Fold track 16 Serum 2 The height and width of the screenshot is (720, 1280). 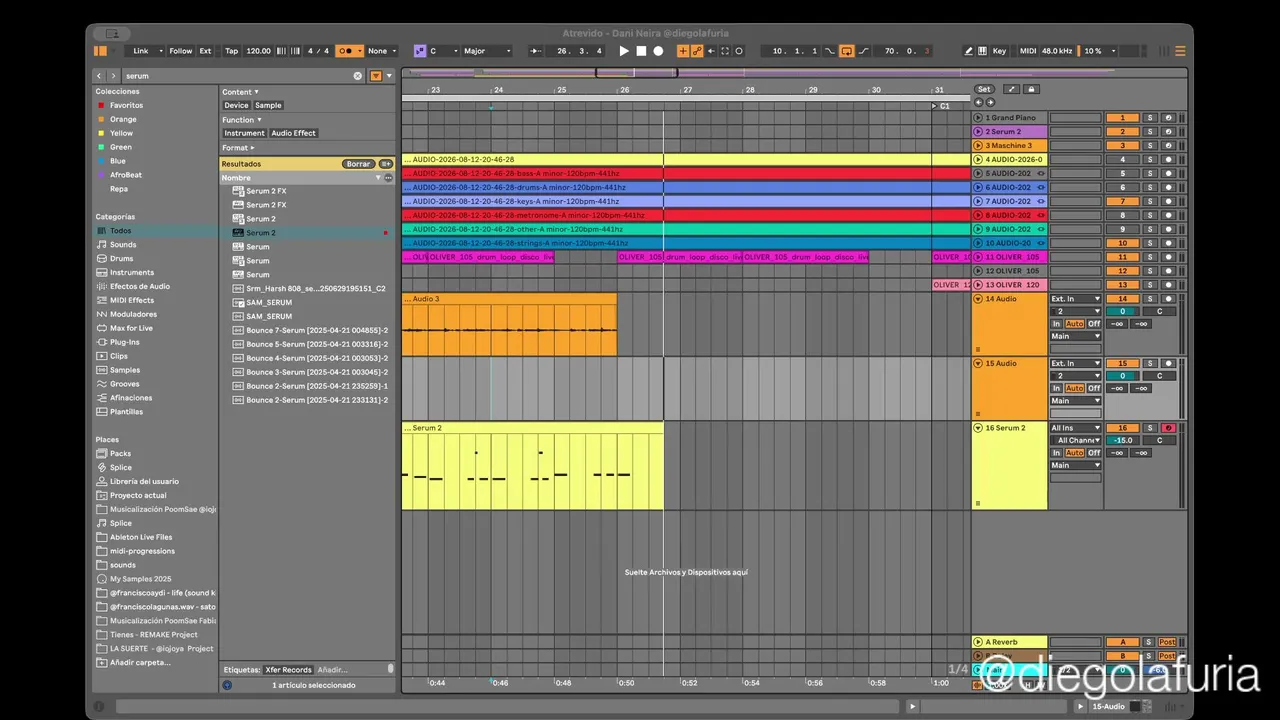978,428
